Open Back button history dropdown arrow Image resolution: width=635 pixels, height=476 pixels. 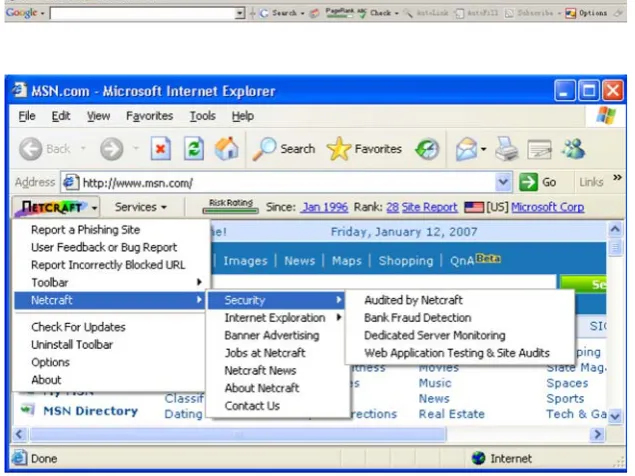pyautogui.click(x=83, y=149)
